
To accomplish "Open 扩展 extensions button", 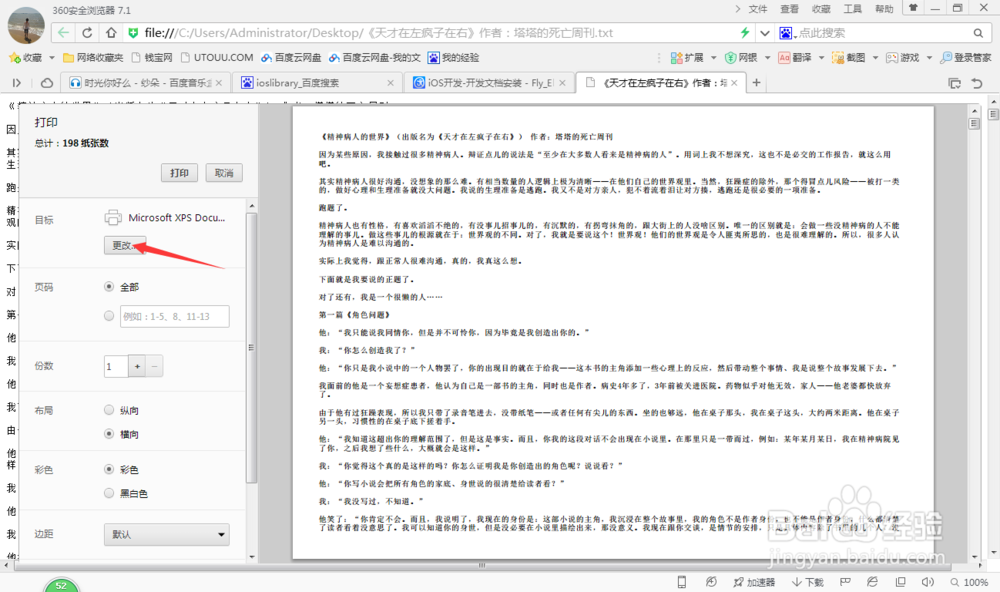I will 688,57.
